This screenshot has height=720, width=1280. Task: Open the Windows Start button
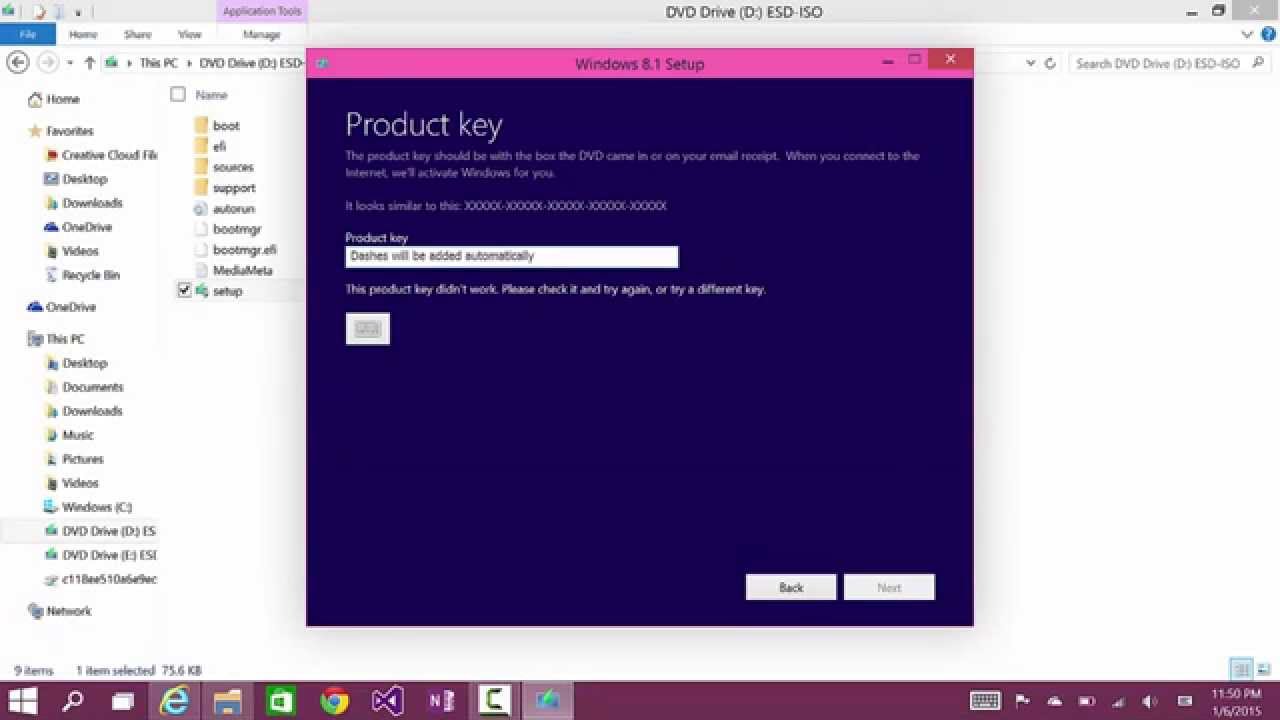coord(23,701)
